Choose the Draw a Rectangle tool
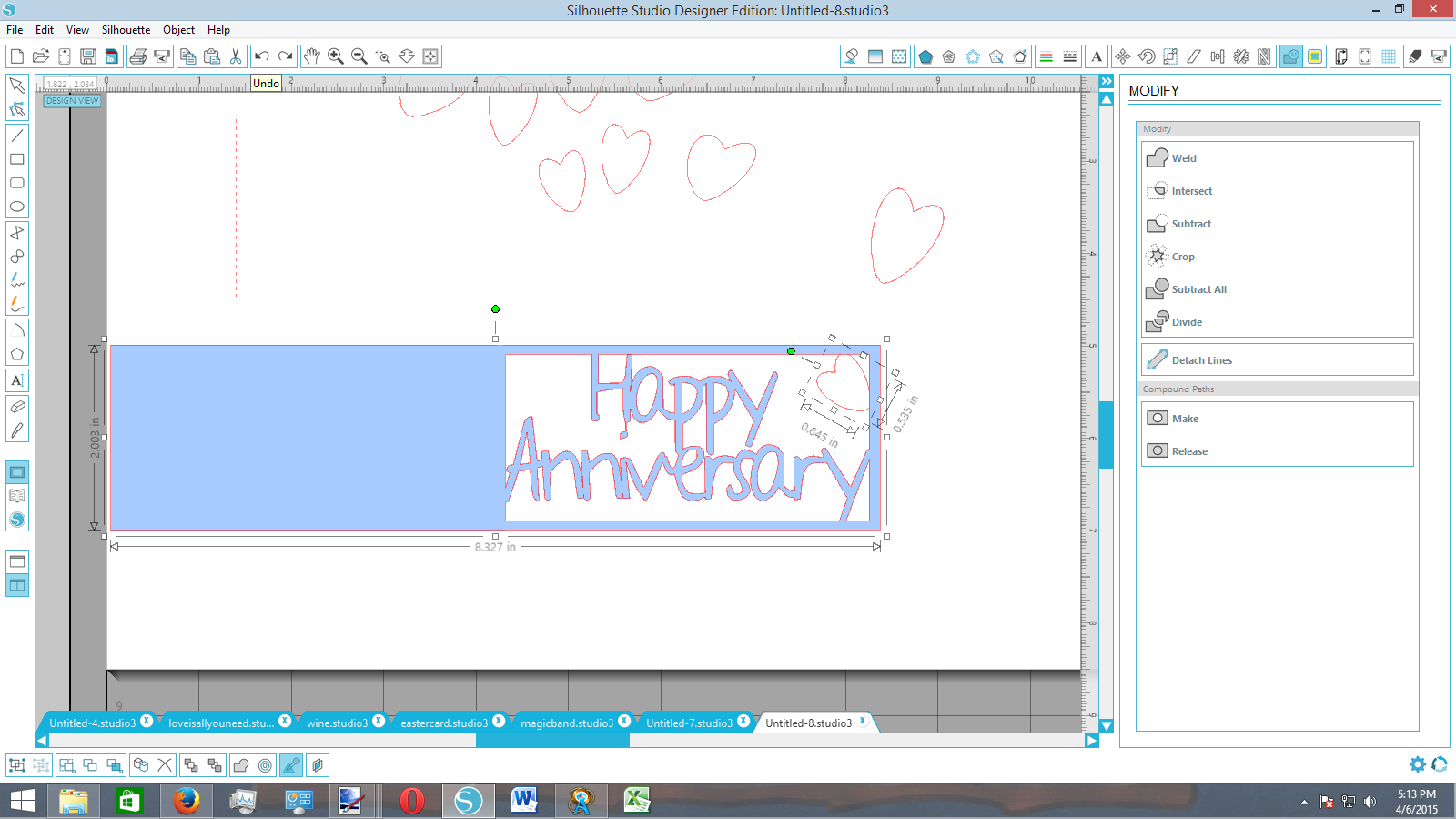Screen dimensions: 1456x819 (x=16, y=159)
